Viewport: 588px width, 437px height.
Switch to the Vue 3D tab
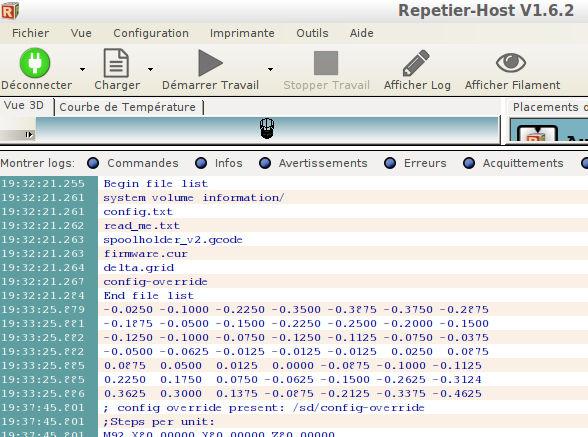[24, 105]
